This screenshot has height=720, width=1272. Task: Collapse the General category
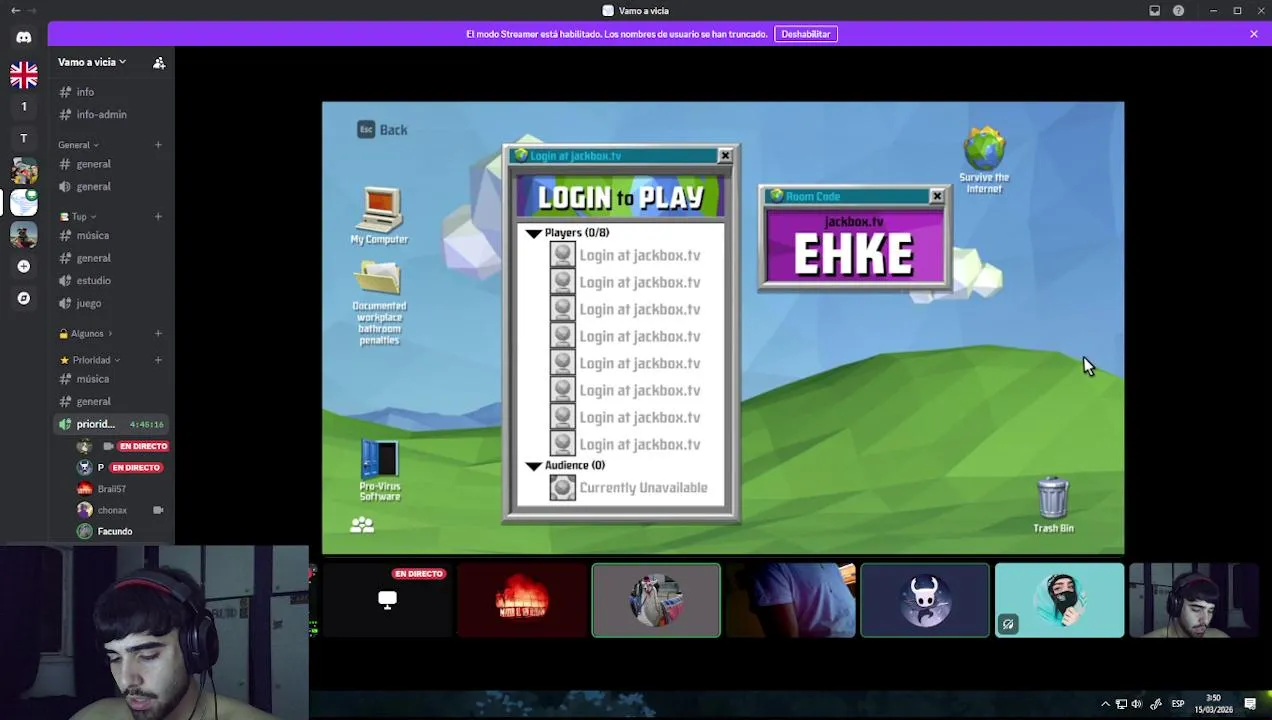pyautogui.click(x=78, y=145)
